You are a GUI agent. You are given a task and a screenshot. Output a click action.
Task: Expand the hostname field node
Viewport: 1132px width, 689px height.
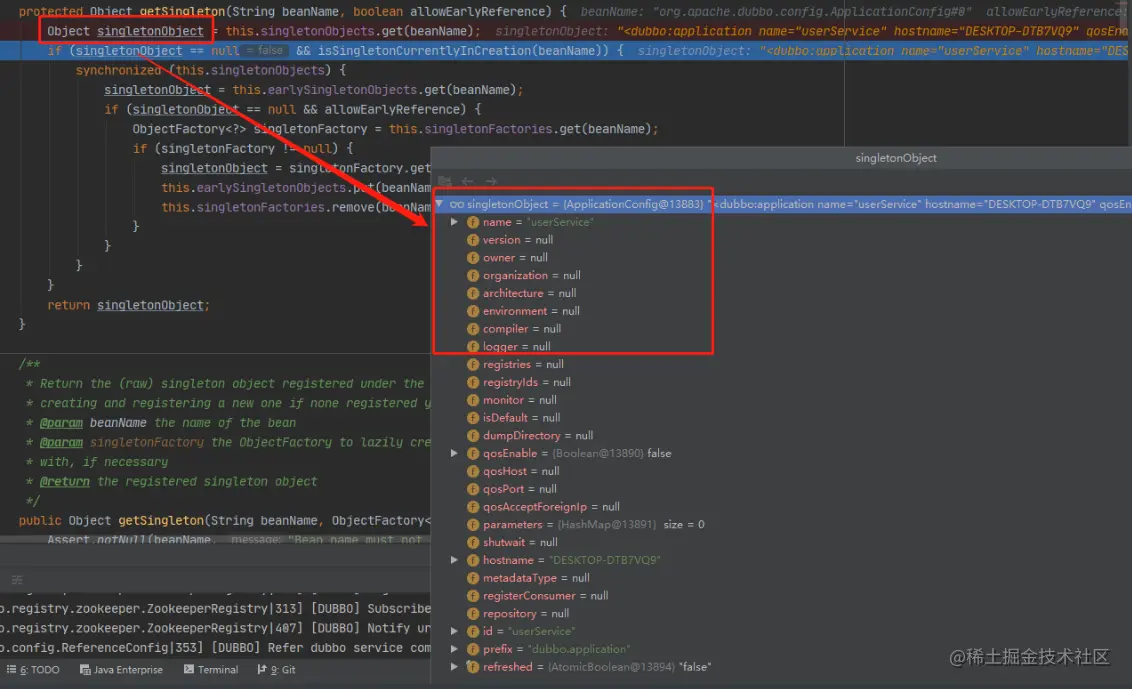tap(454, 560)
